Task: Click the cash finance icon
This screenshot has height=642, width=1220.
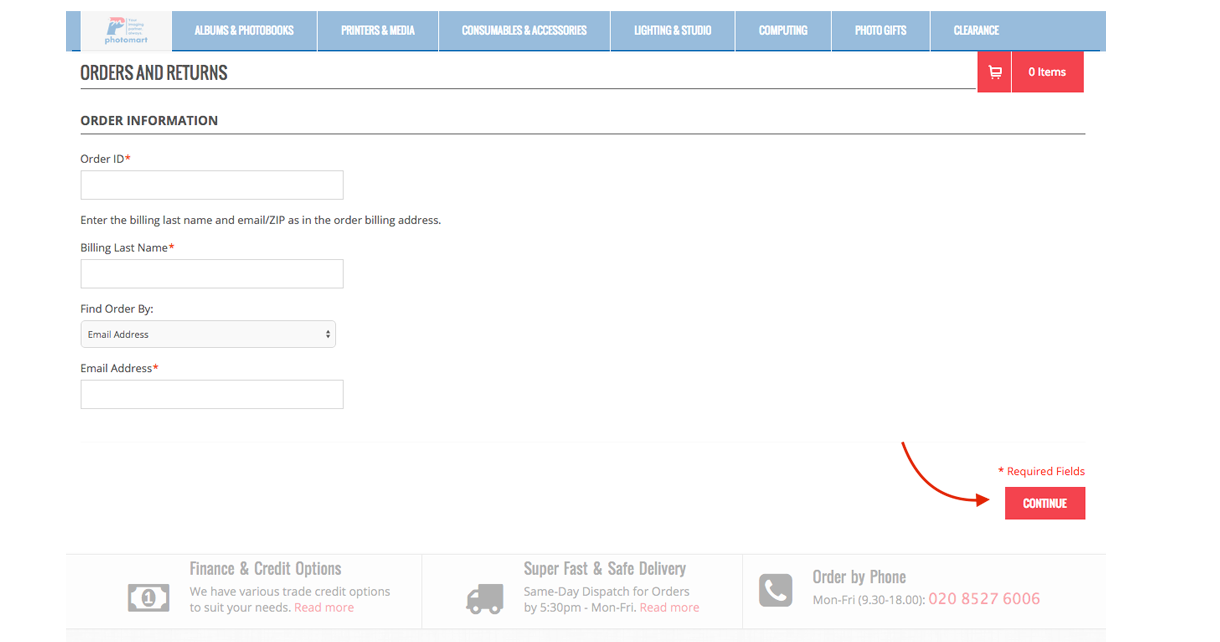Action: coord(148,597)
